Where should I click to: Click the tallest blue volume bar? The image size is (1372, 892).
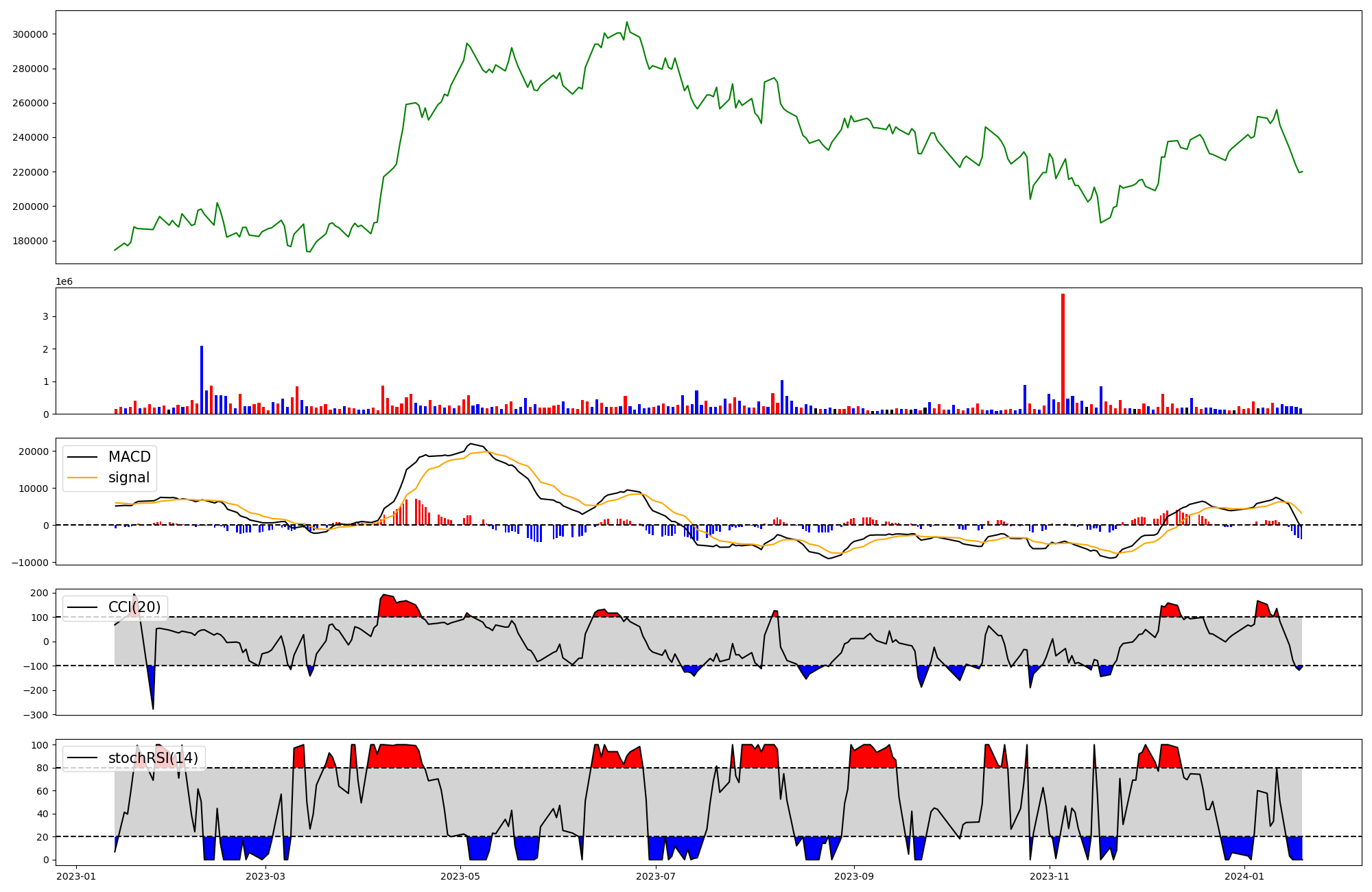click(x=202, y=379)
